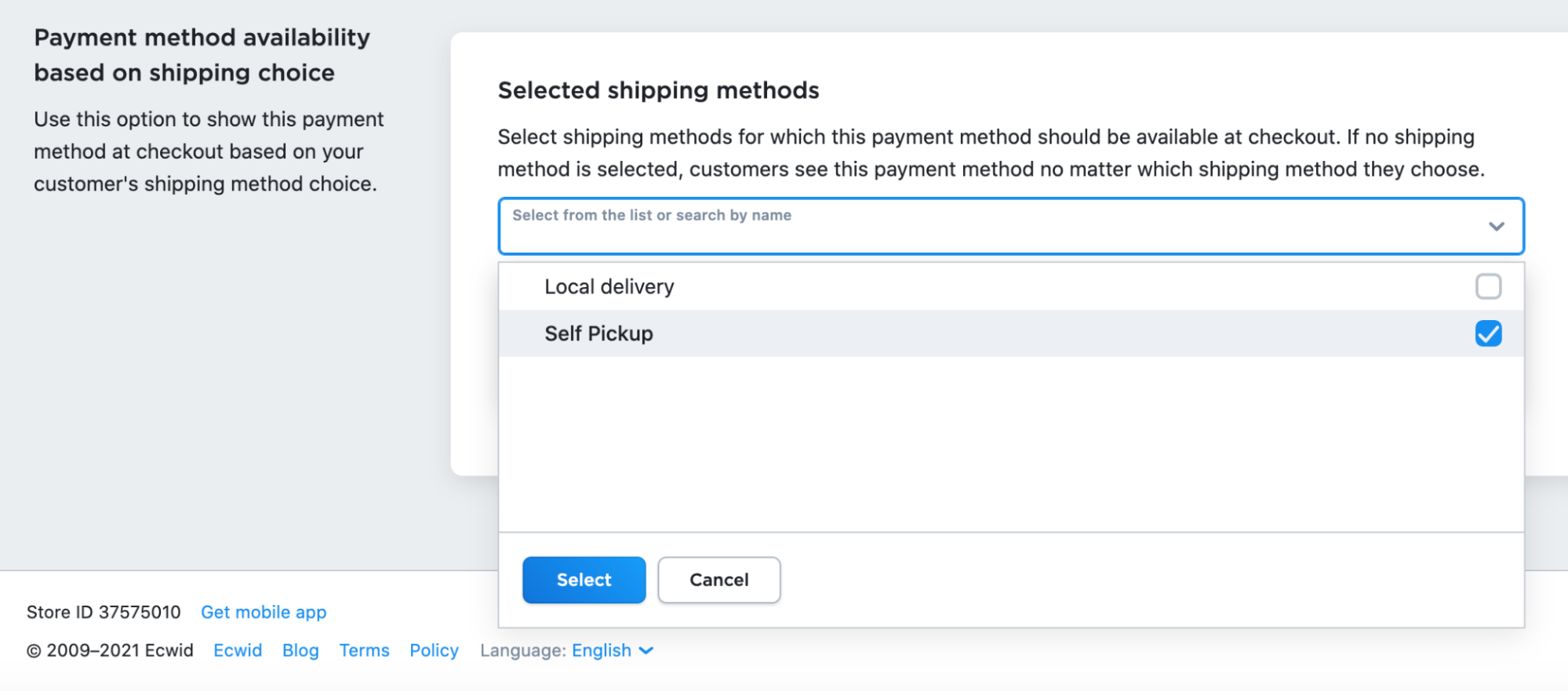This screenshot has width=1568, height=692.
Task: Click the Self Pickup option label
Action: point(598,333)
